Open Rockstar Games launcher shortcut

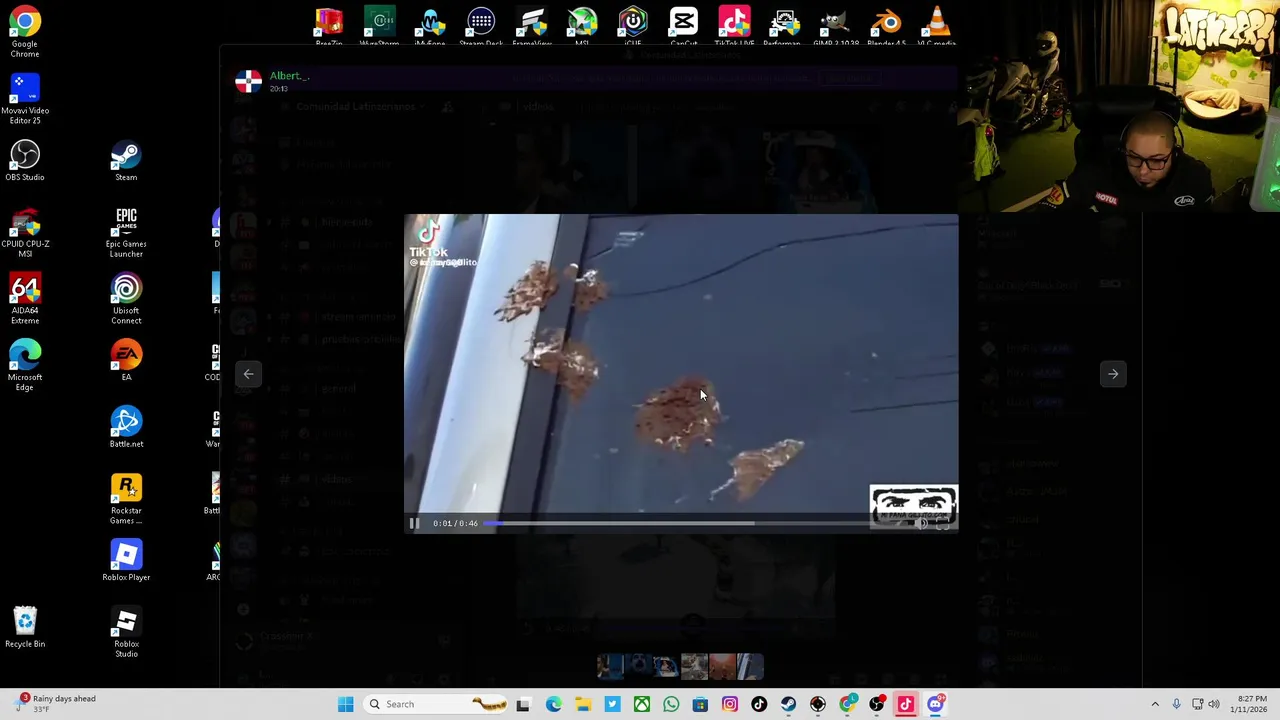point(126,498)
